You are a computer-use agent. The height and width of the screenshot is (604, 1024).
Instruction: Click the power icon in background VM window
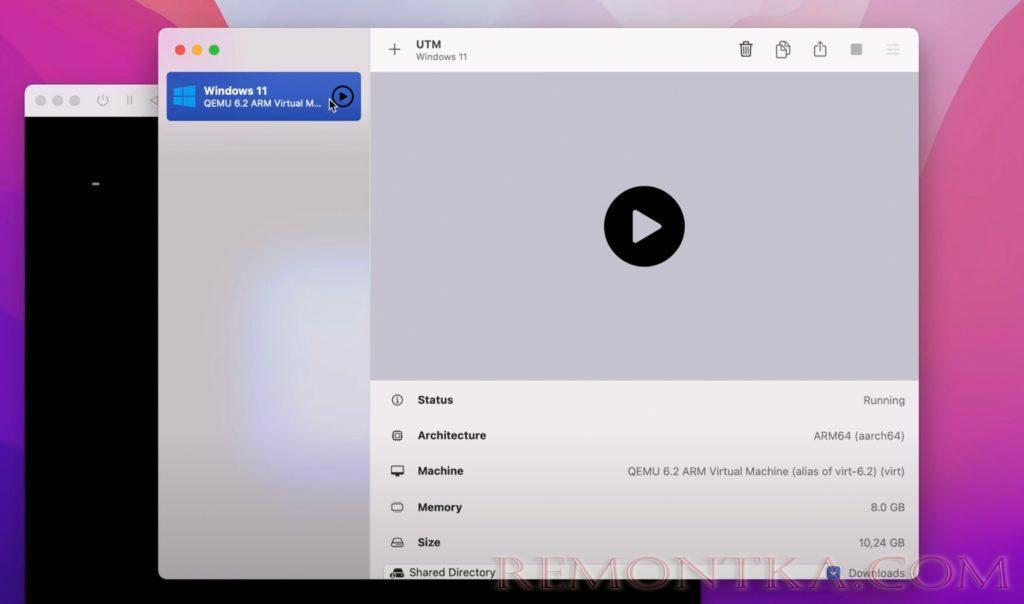coord(103,101)
